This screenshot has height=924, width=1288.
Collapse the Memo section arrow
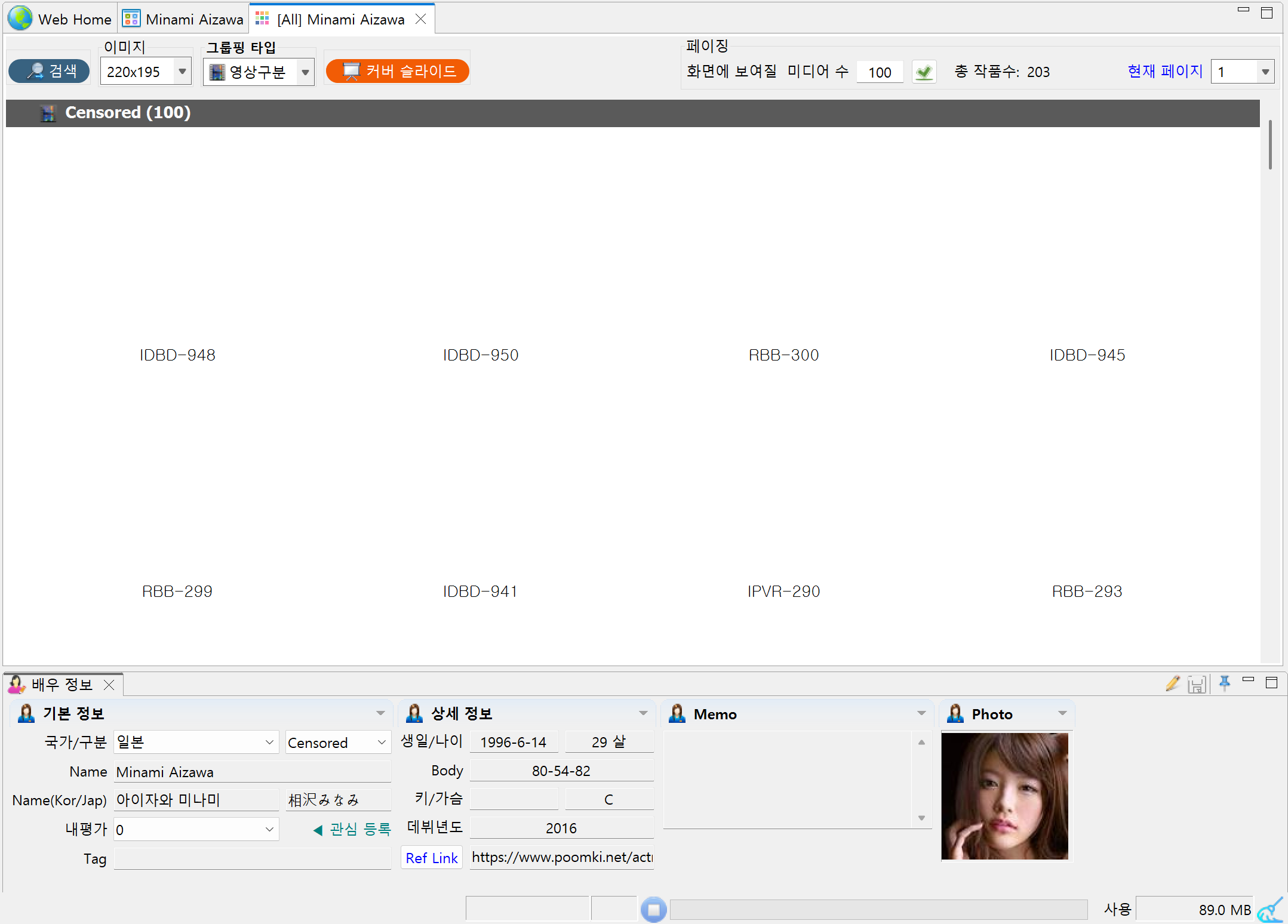921,713
